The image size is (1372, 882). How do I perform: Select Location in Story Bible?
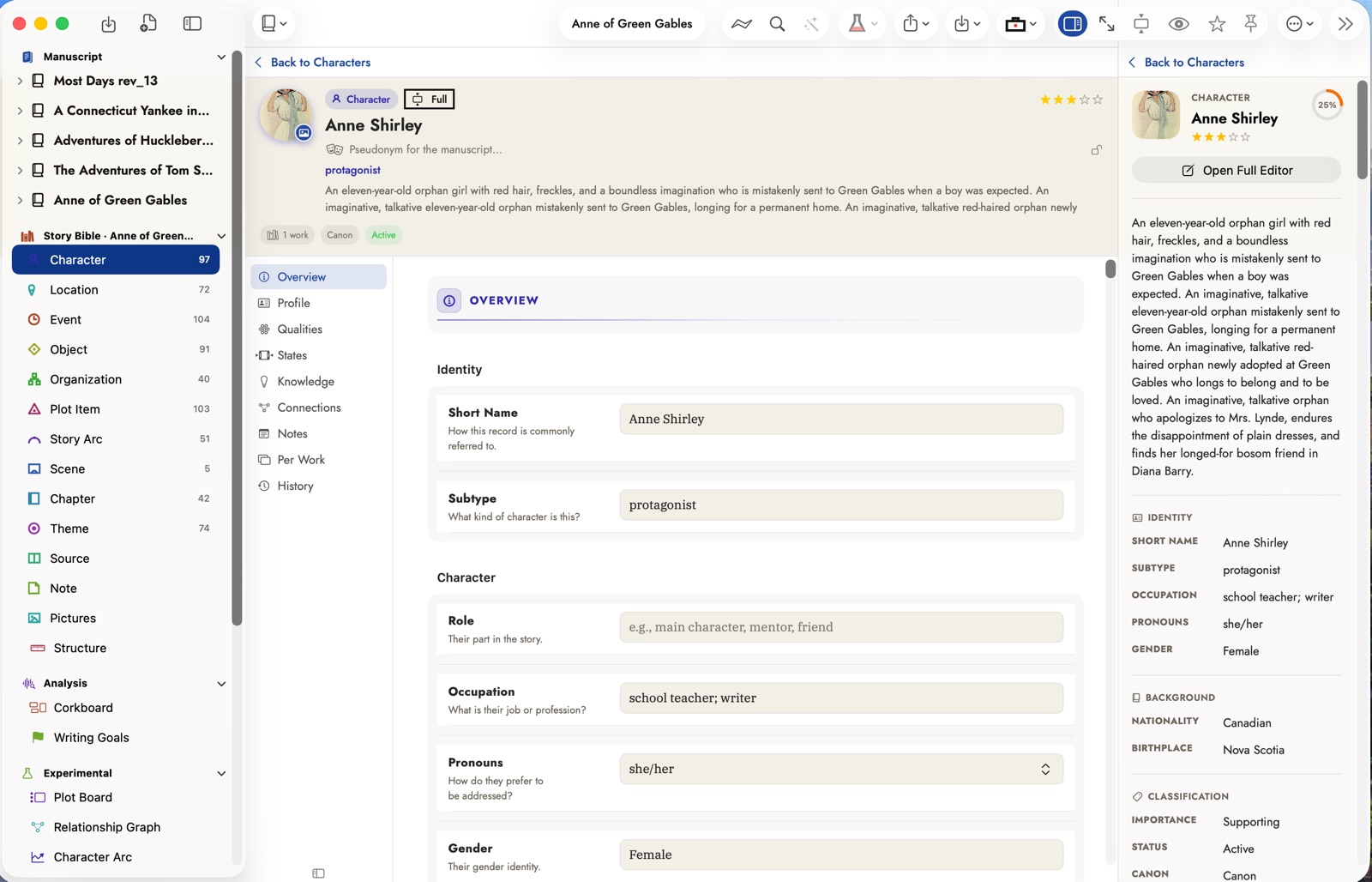[116, 290]
